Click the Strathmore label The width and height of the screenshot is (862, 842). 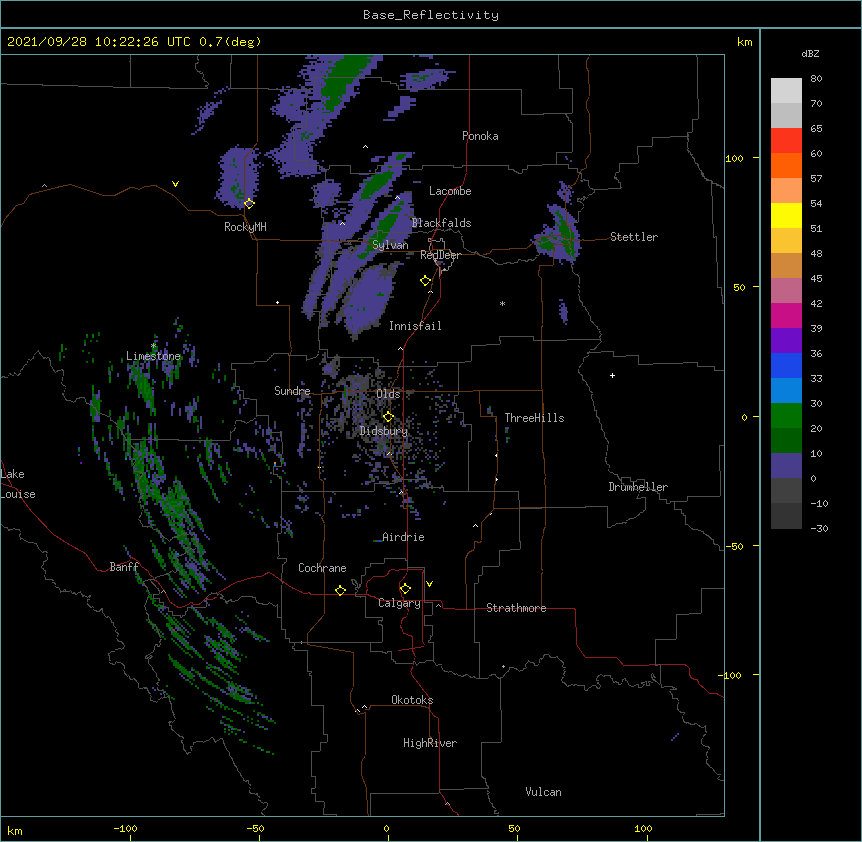(x=516, y=608)
